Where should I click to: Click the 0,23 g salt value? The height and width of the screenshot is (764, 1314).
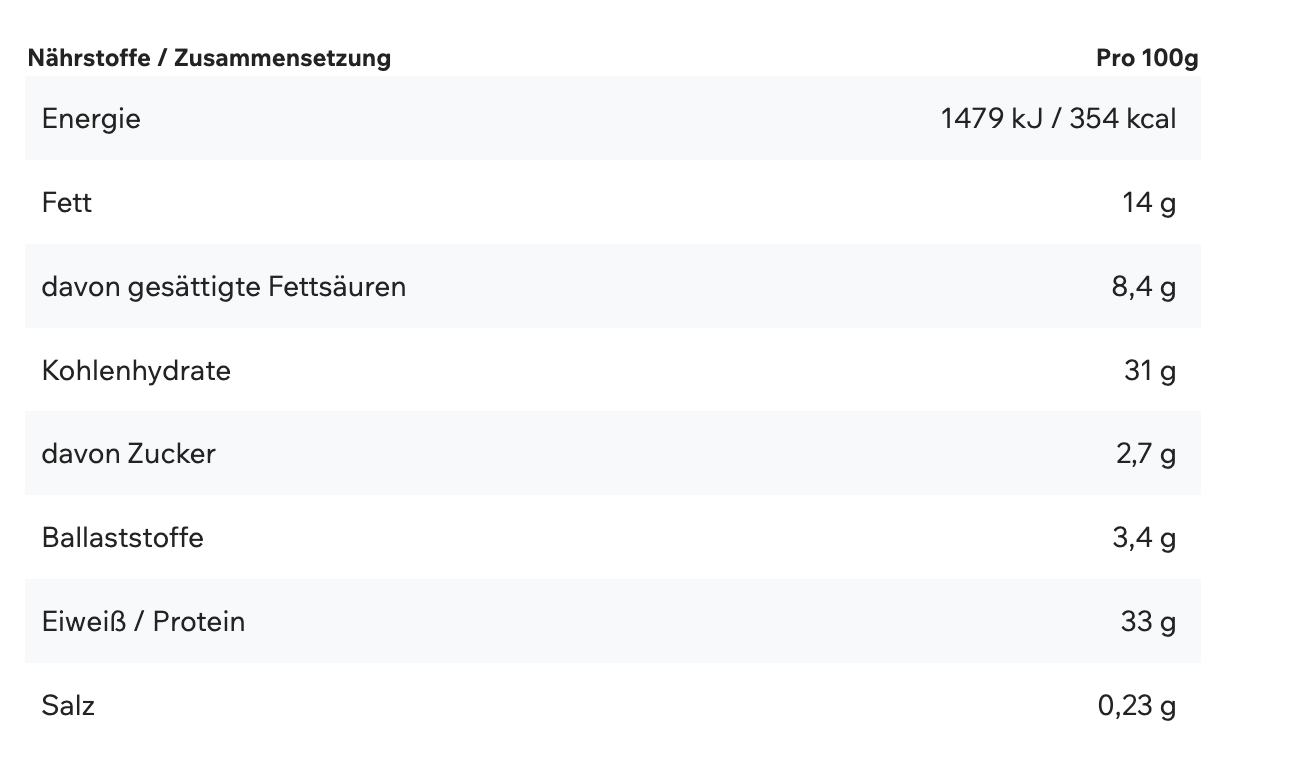(x=1137, y=706)
